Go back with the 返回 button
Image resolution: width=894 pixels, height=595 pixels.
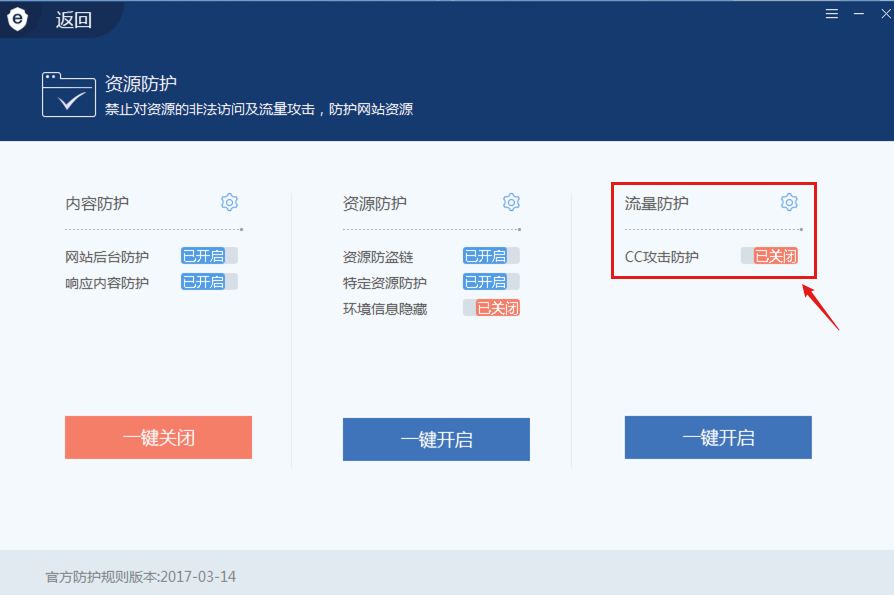(74, 20)
